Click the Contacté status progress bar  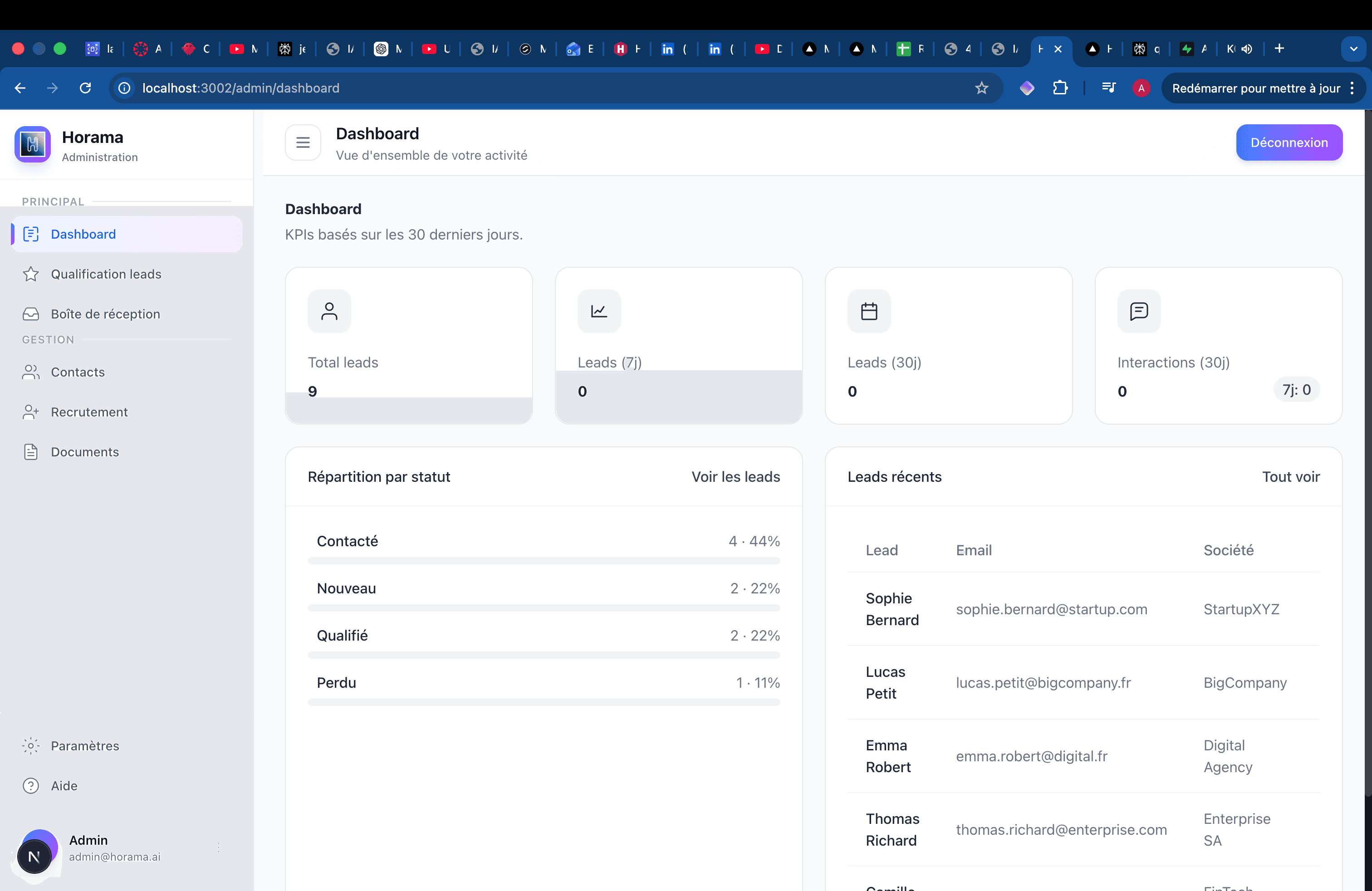(544, 560)
